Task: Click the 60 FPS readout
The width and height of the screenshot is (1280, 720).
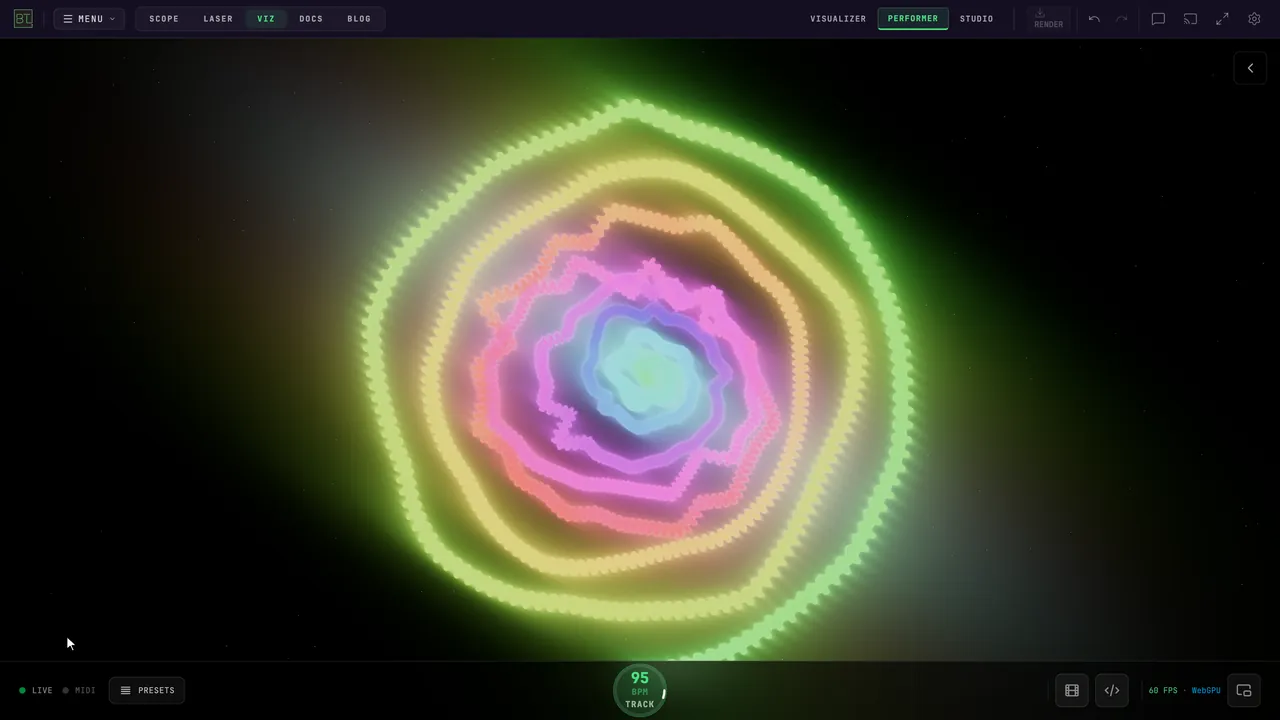Action: pyautogui.click(x=1163, y=690)
